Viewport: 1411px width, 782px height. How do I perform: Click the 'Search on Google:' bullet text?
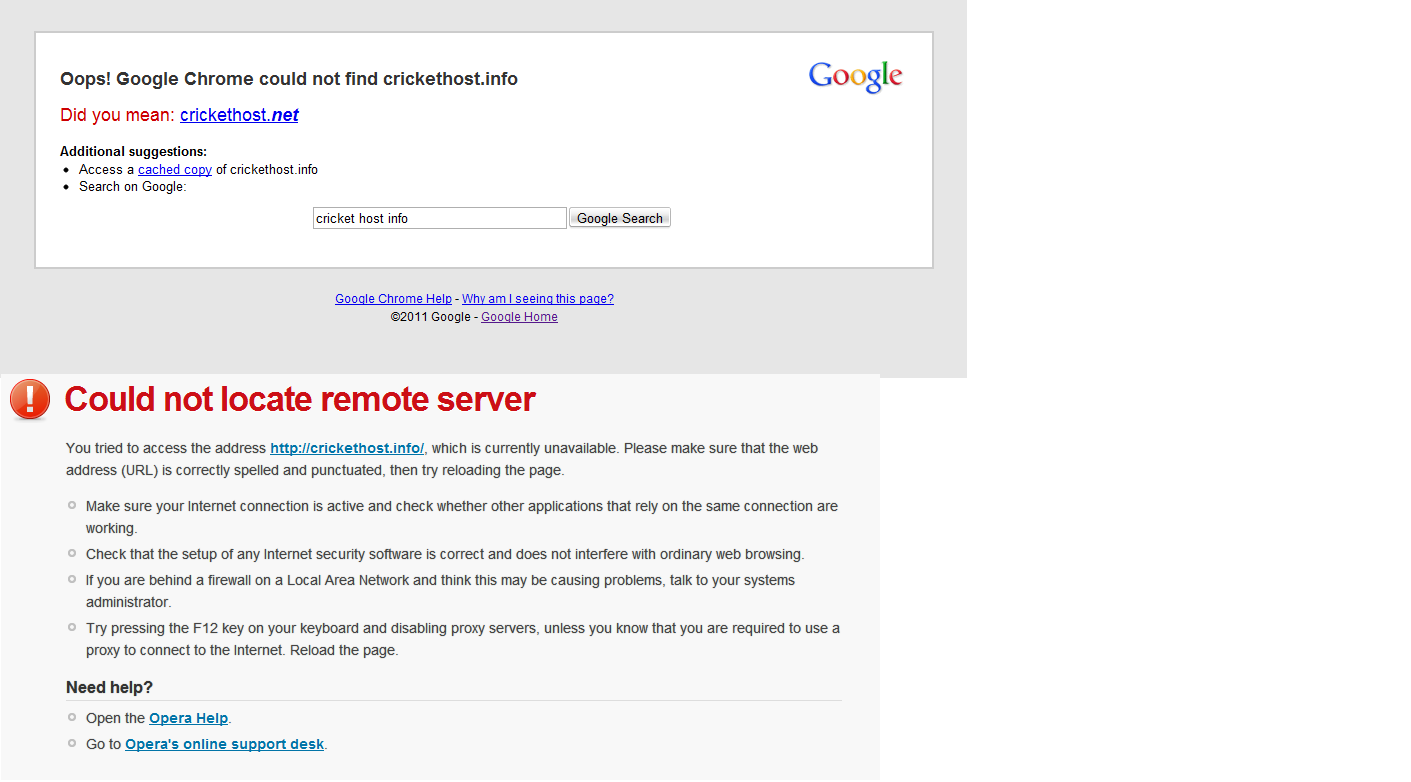point(132,187)
